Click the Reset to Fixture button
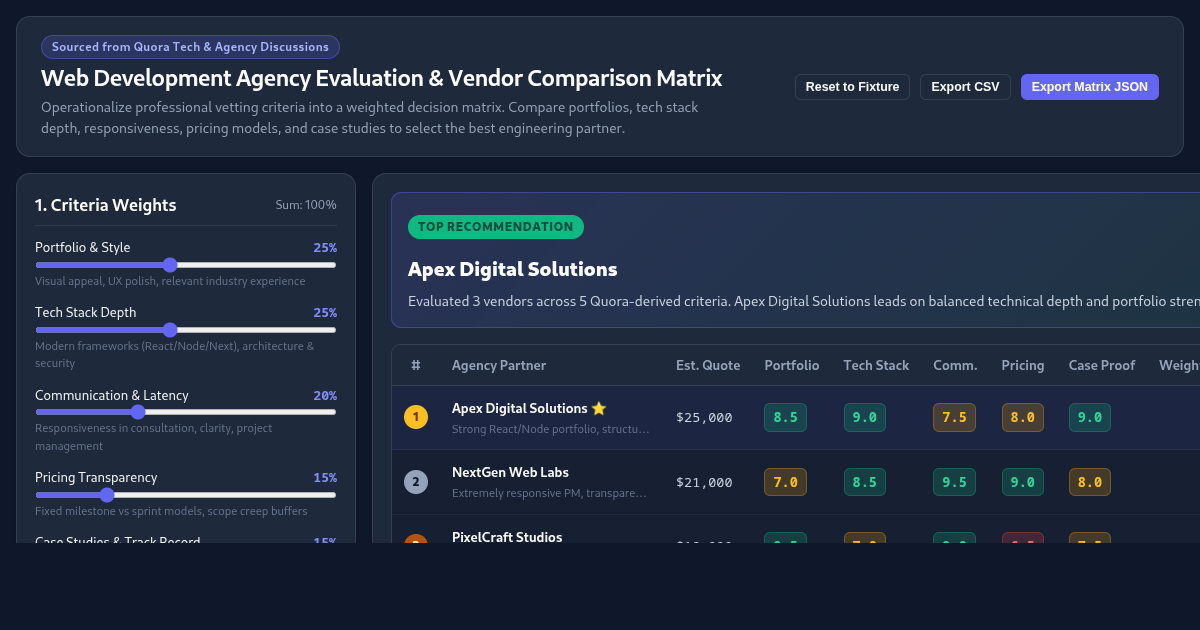Viewport: 1200px width, 630px height. 852,87
